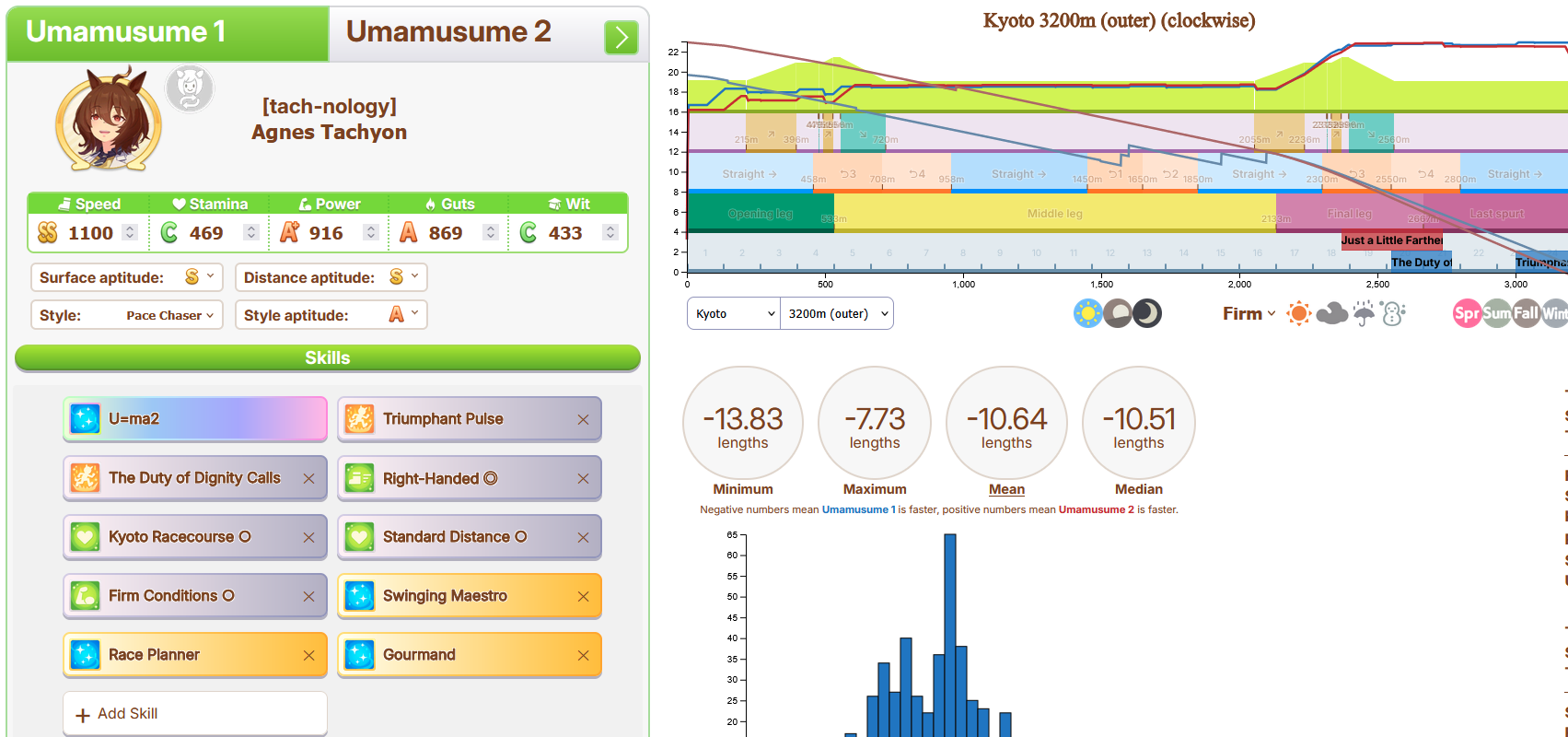This screenshot has height=737, width=1568.
Task: Click the Right-Handed skill icon
Action: pos(359,478)
